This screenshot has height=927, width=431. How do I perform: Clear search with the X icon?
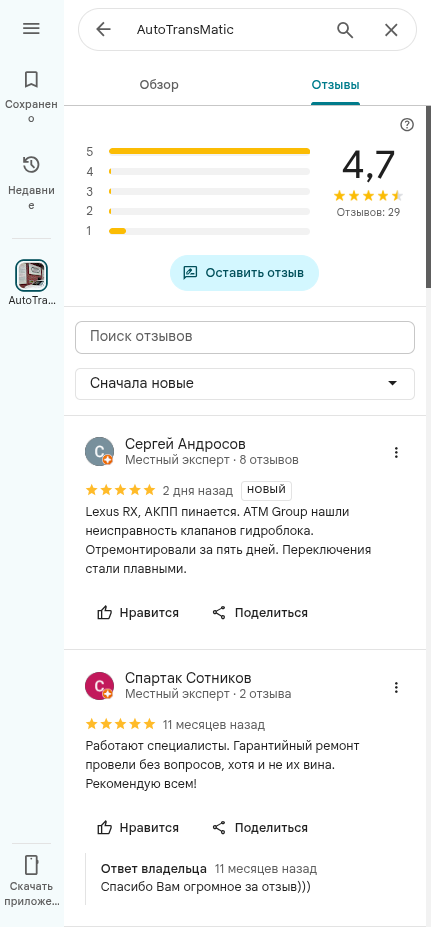pyautogui.click(x=391, y=30)
